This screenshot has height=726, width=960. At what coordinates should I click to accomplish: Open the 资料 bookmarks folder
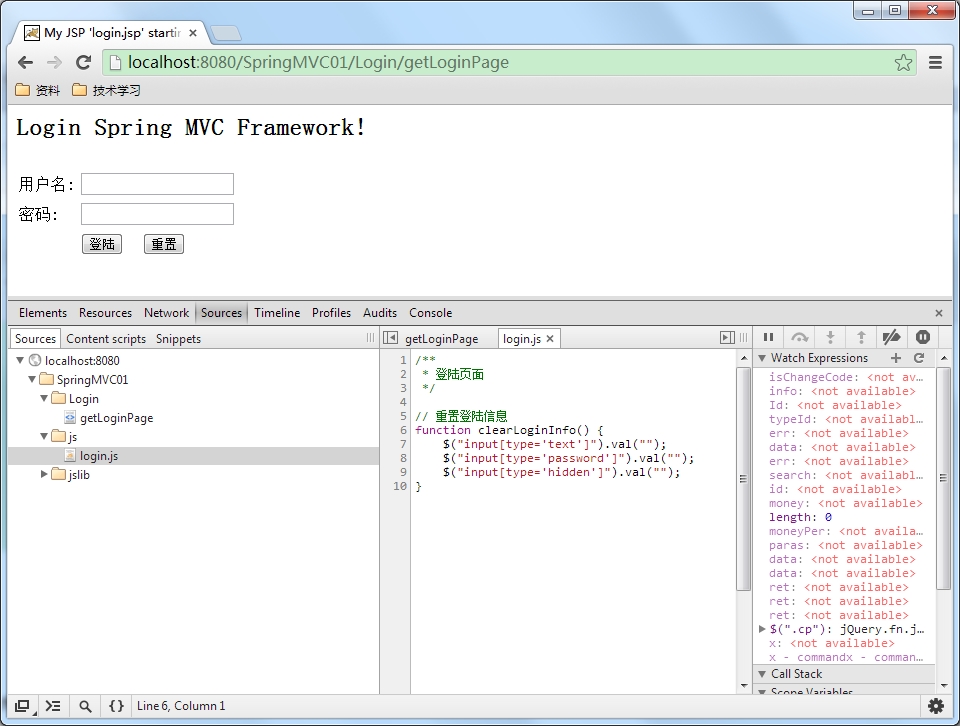(38, 91)
